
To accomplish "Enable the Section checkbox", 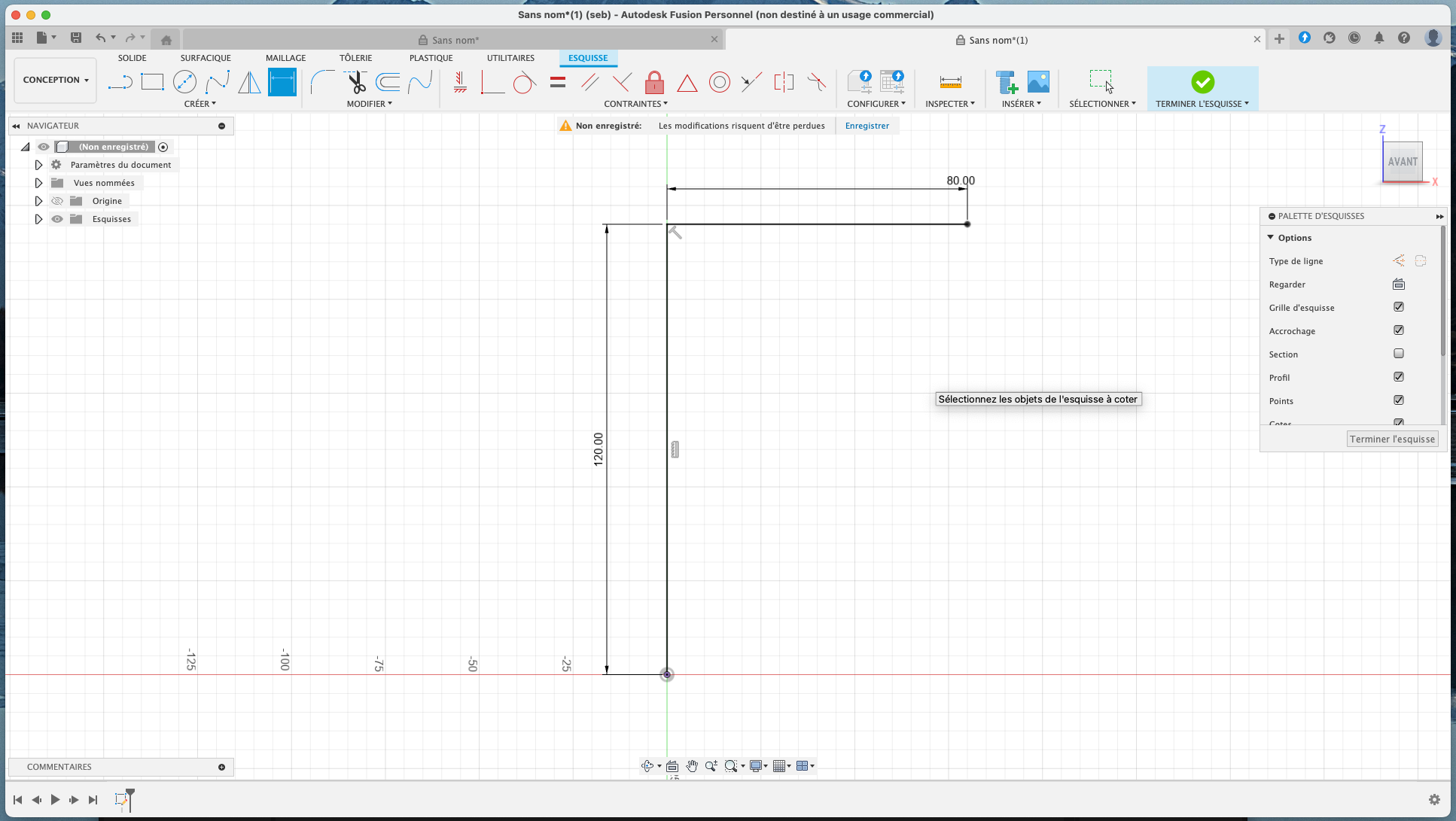I will [1399, 354].
